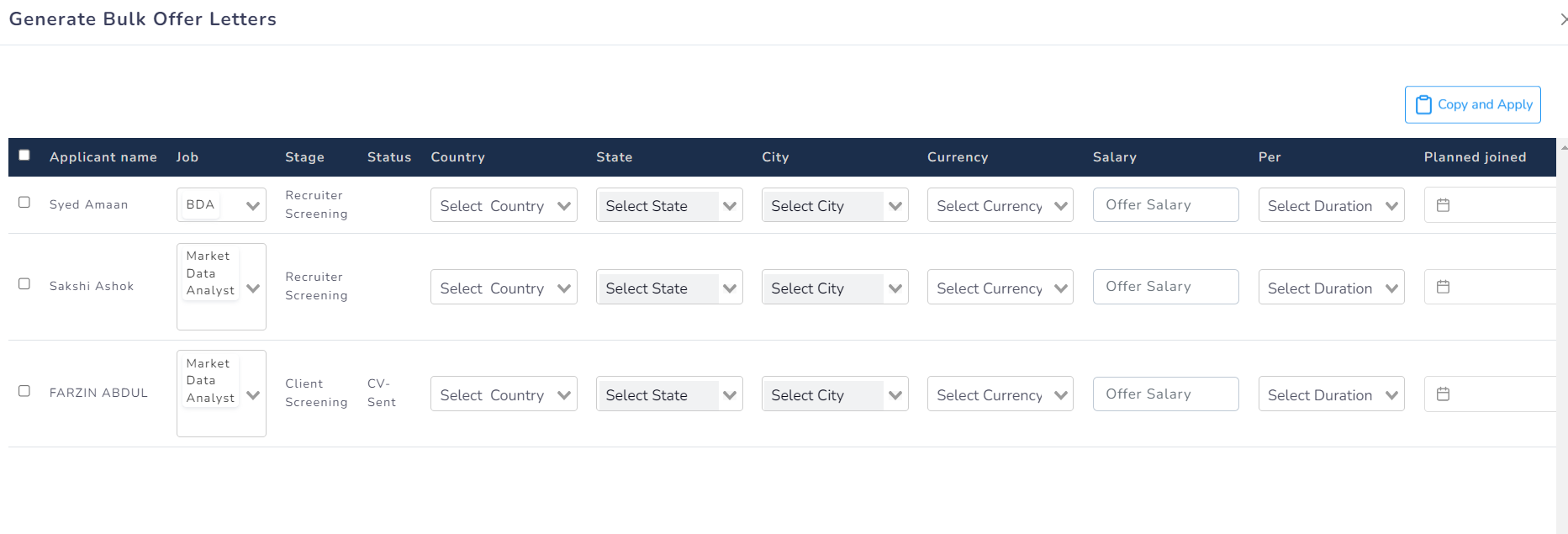Image resolution: width=1568 pixels, height=534 pixels.
Task: Click the BDA job dropdown arrow
Action: tap(252, 205)
